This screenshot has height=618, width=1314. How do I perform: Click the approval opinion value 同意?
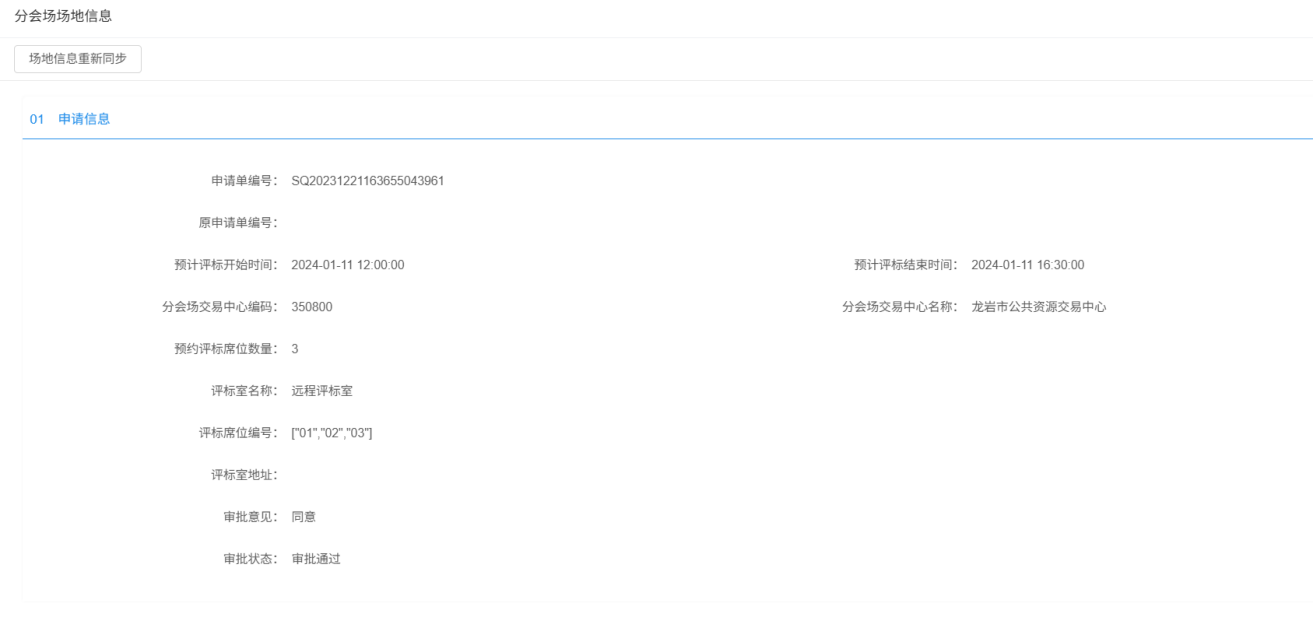click(303, 517)
